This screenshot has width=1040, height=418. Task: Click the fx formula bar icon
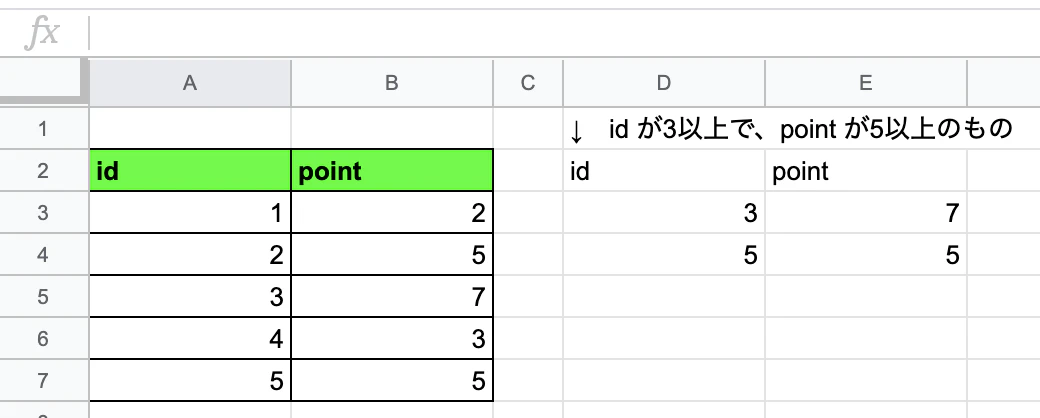click(x=42, y=33)
